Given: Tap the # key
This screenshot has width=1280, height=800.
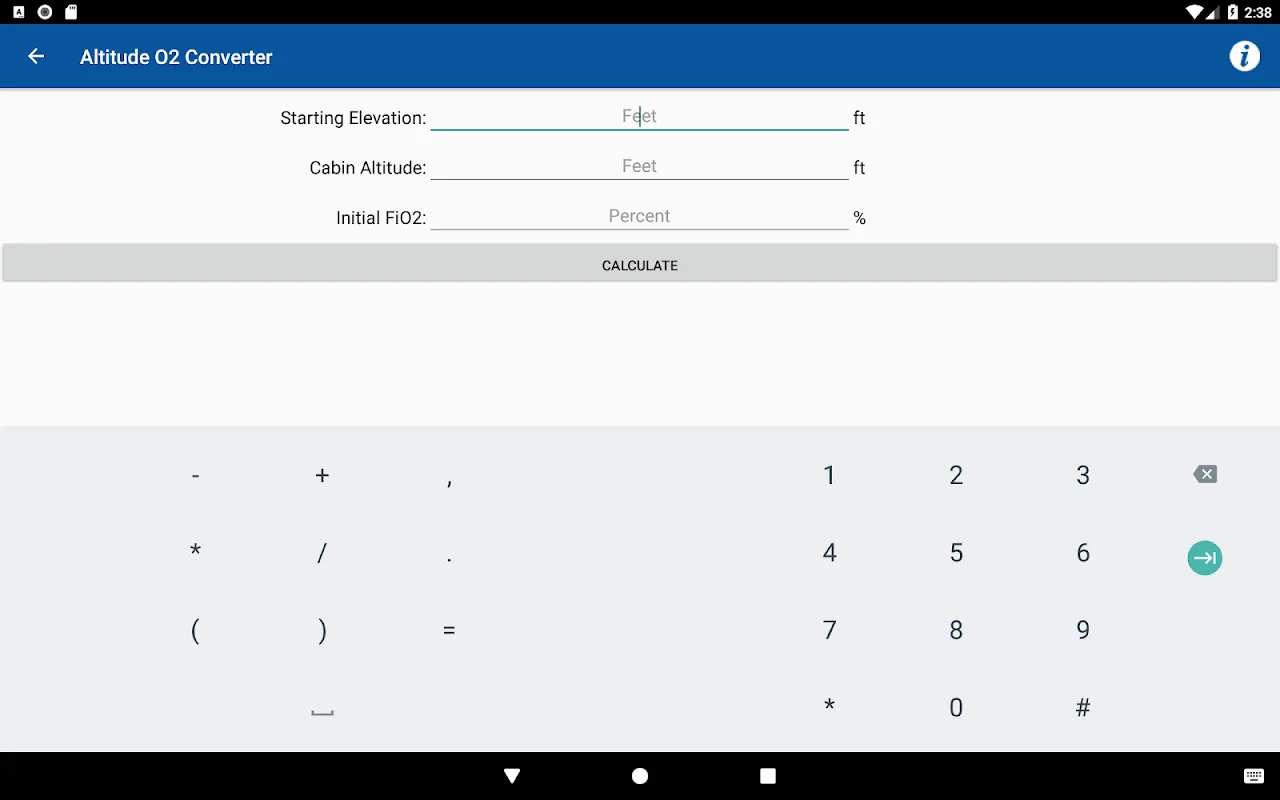Looking at the screenshot, I should pos(1083,708).
